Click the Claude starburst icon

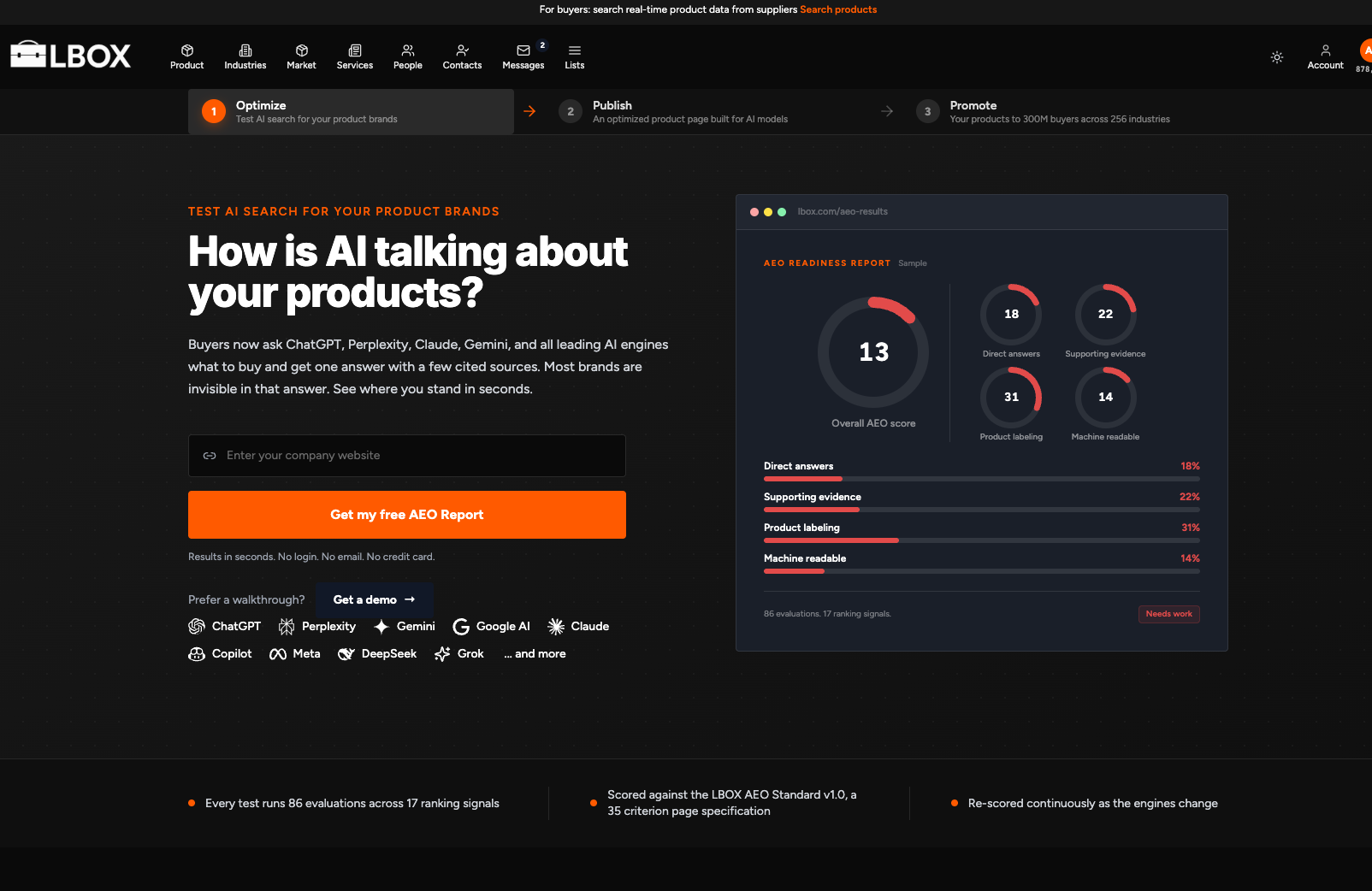[x=556, y=627]
